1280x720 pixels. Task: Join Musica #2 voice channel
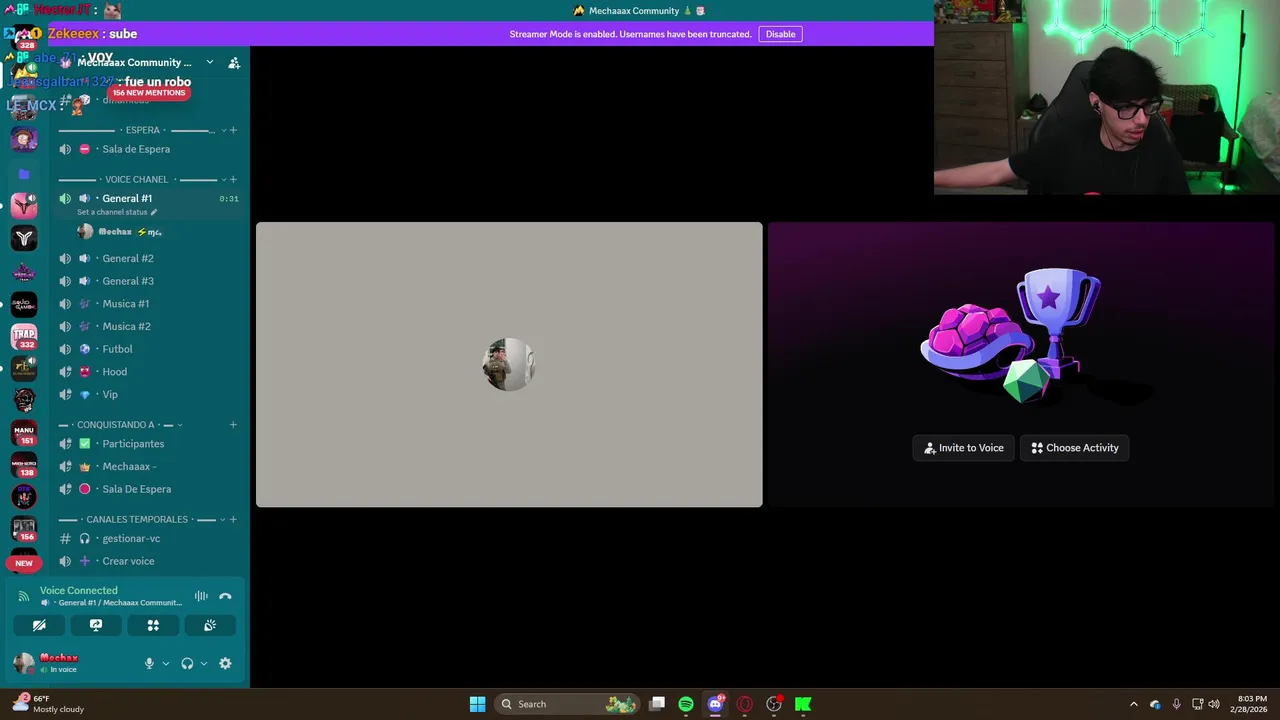point(148,326)
